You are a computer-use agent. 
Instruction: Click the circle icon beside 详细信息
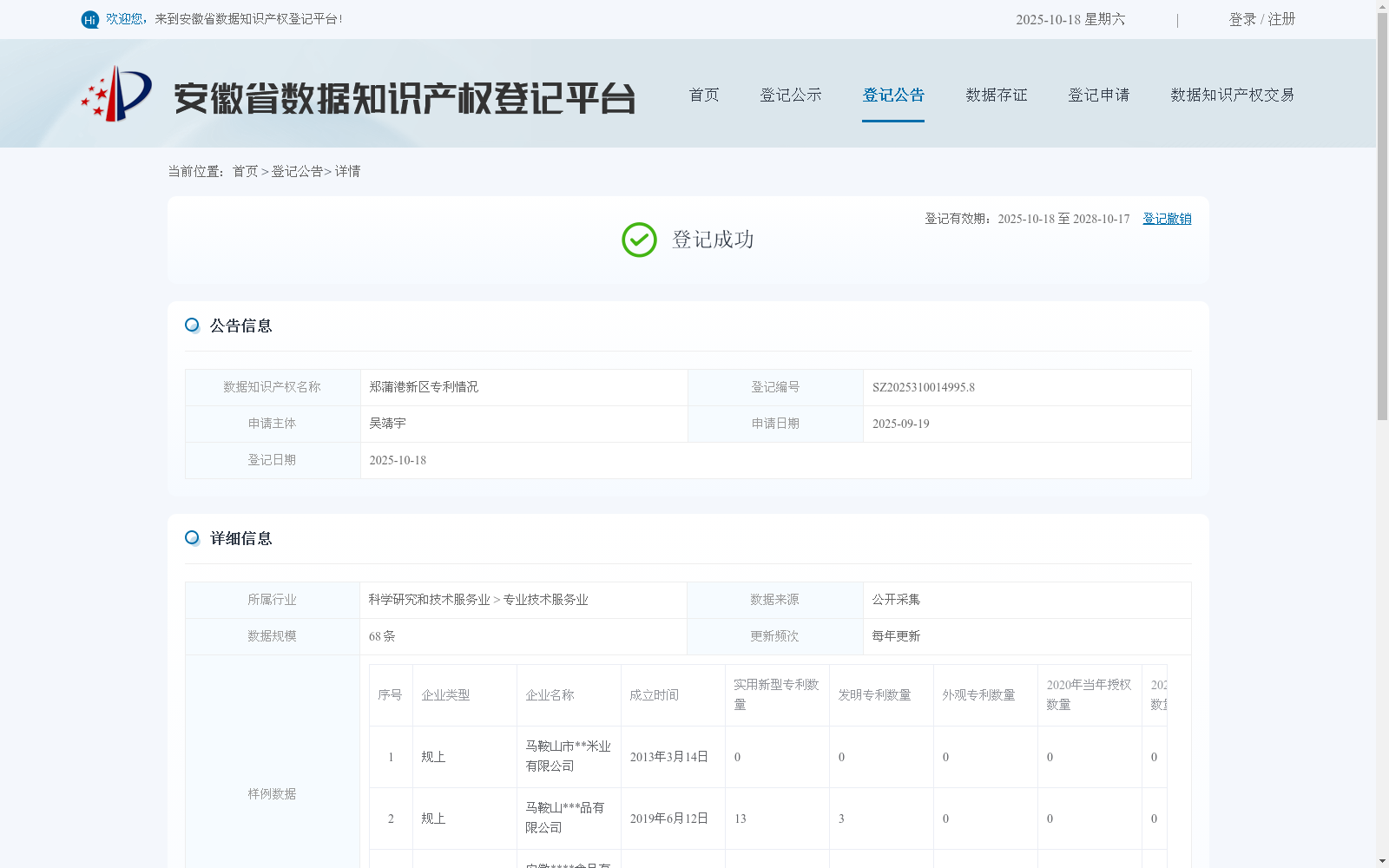192,538
